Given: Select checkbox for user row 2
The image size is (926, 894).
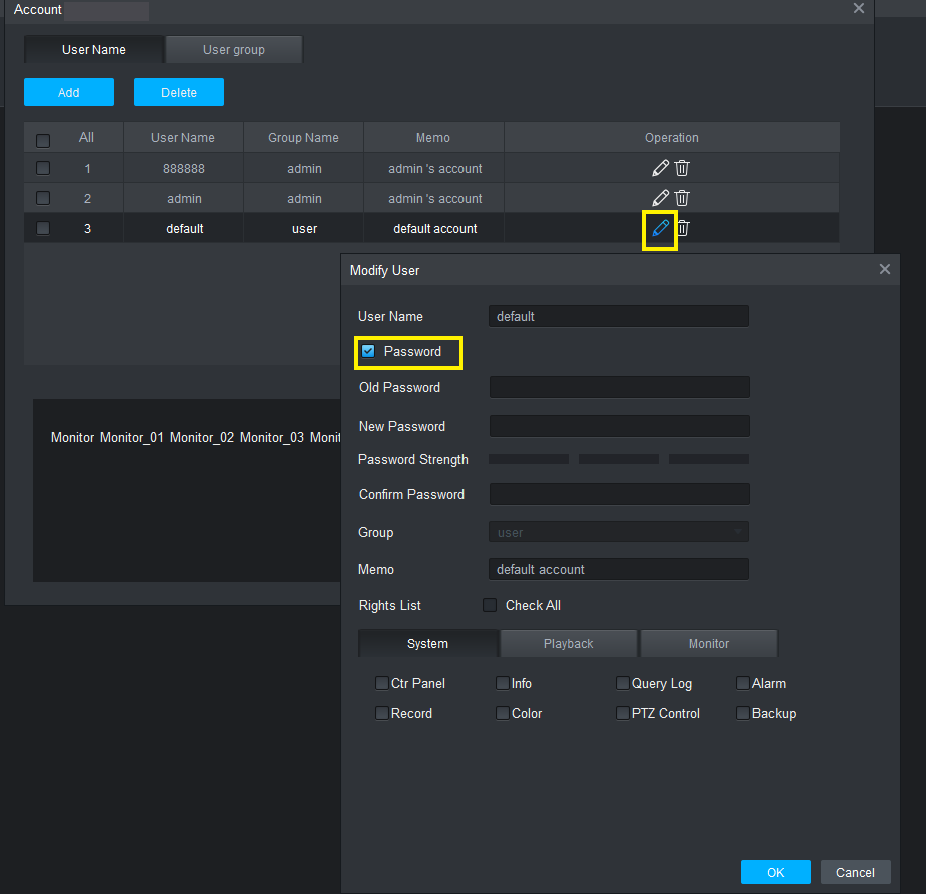Looking at the screenshot, I should 43,198.
